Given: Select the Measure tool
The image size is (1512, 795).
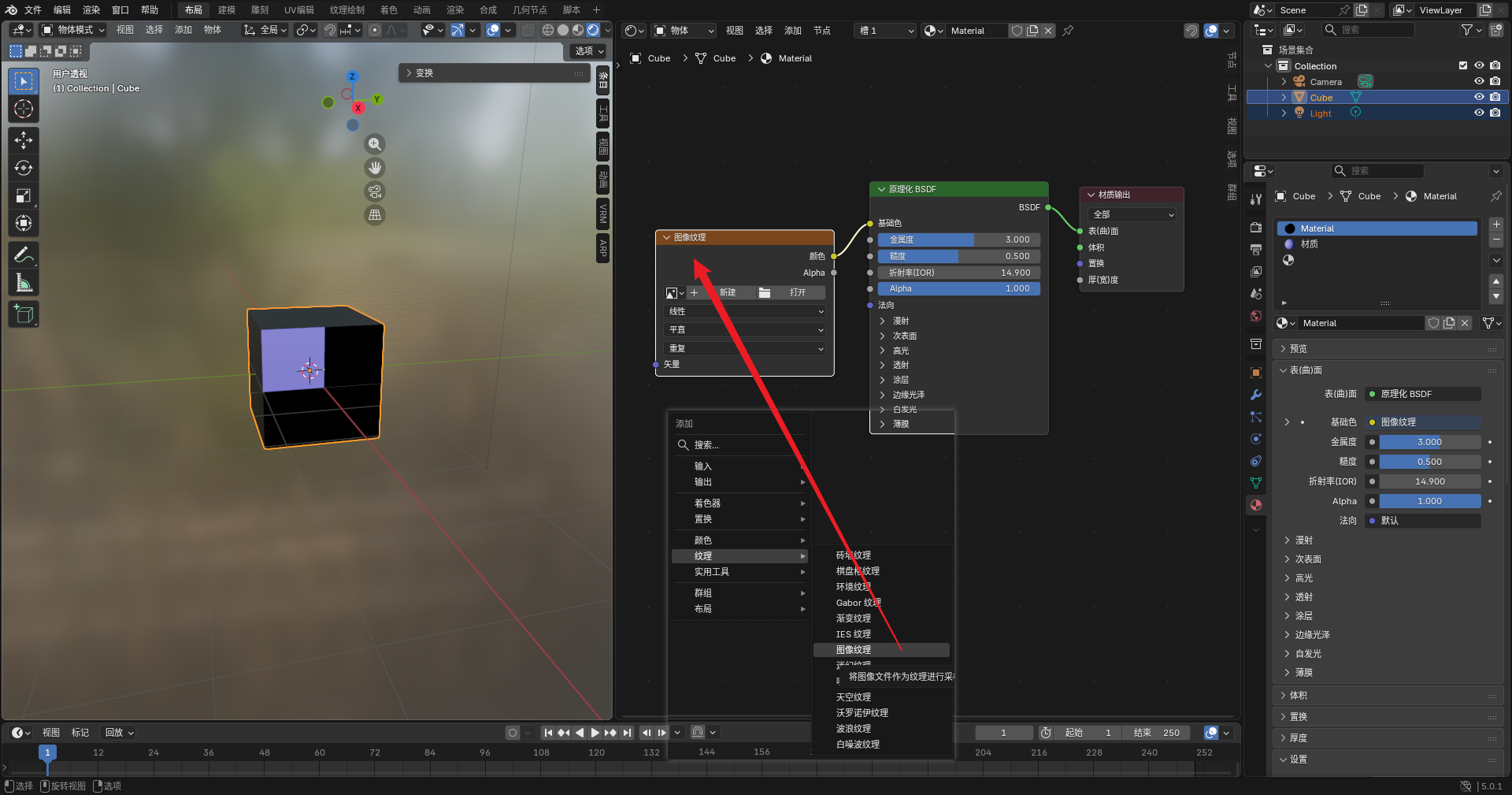Looking at the screenshot, I should point(24,282).
